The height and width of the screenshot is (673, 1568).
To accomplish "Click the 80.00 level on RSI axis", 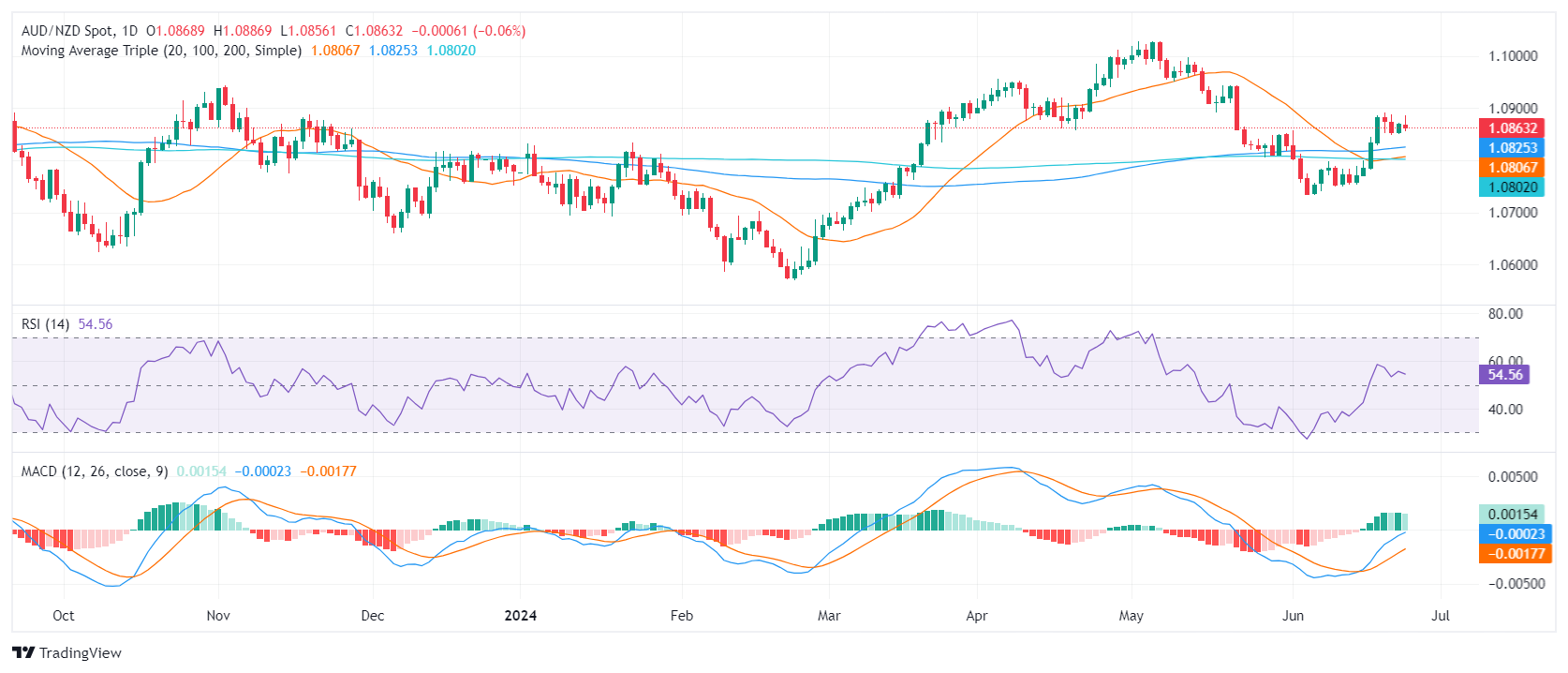I will [x=1505, y=314].
